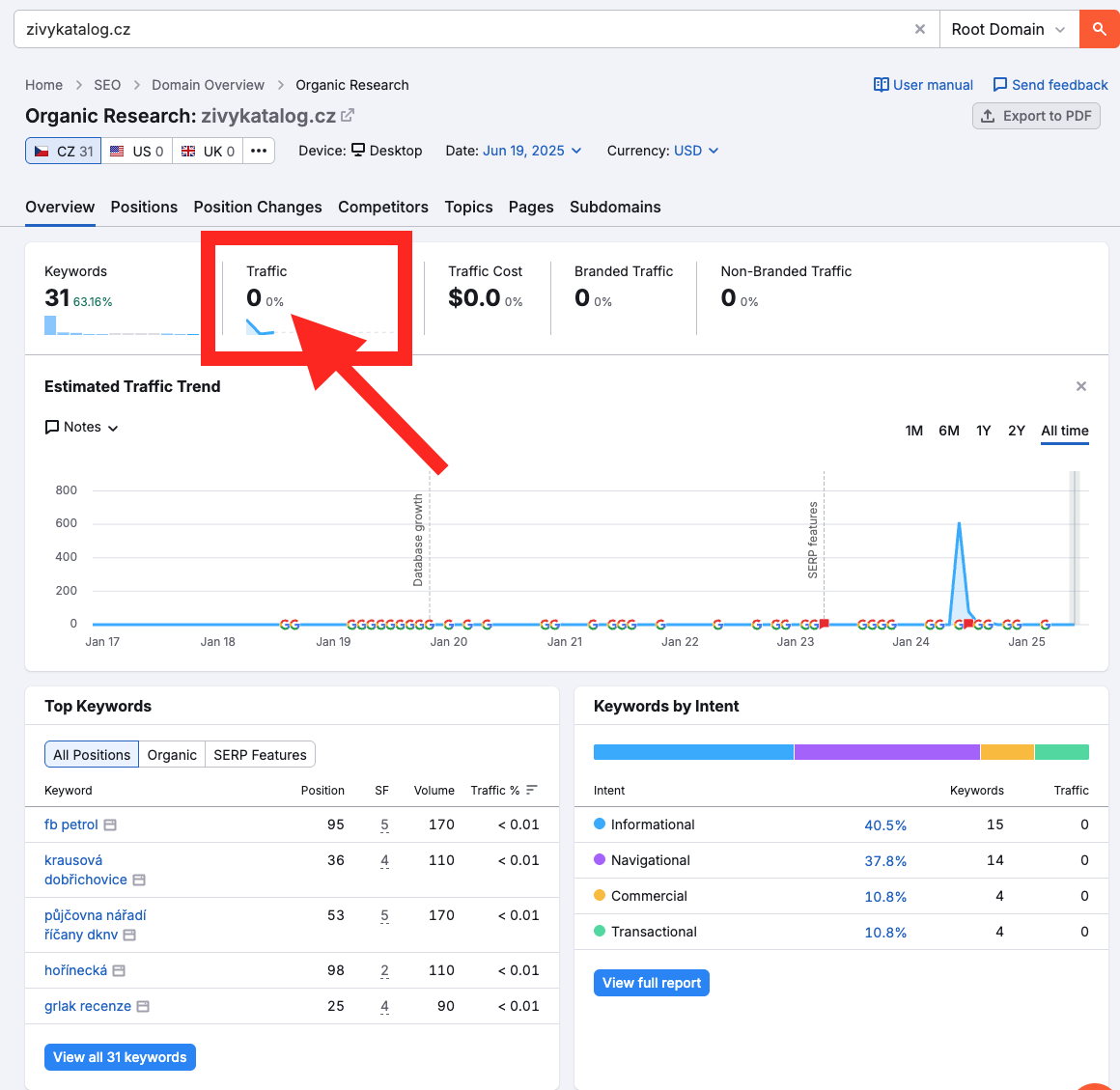Open the Informational 40.5% link
This screenshot has width=1120, height=1090.
pyautogui.click(x=885, y=825)
